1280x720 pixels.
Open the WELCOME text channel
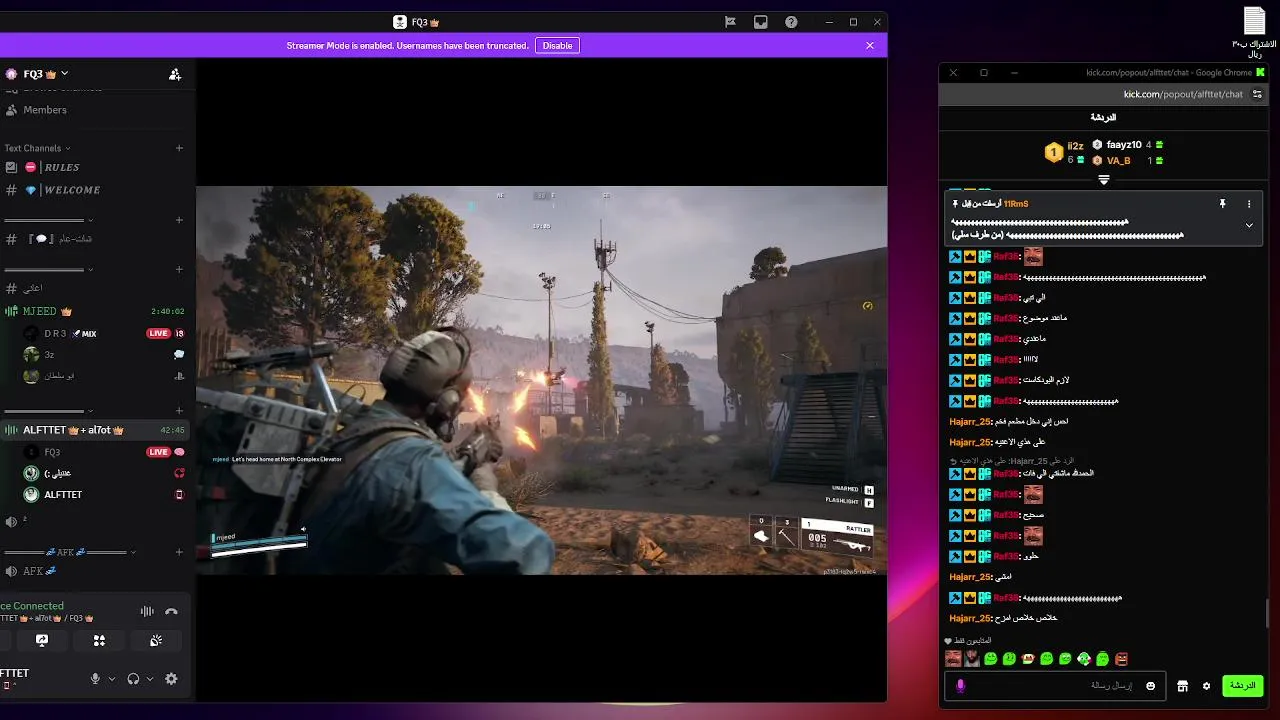(x=97, y=190)
